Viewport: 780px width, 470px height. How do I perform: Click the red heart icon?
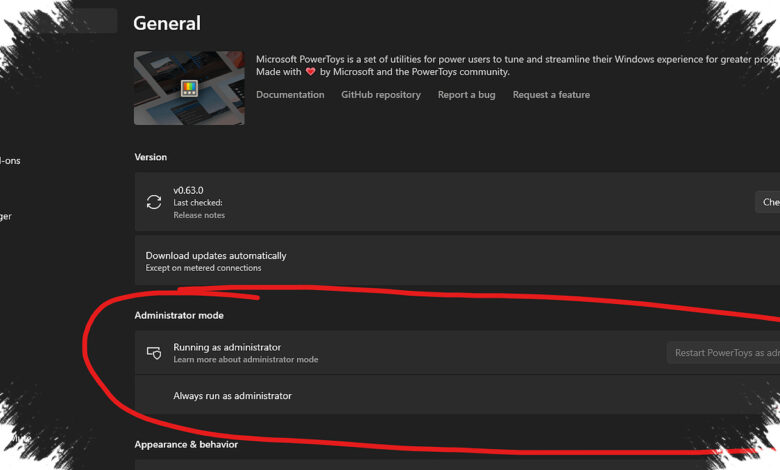coord(311,72)
